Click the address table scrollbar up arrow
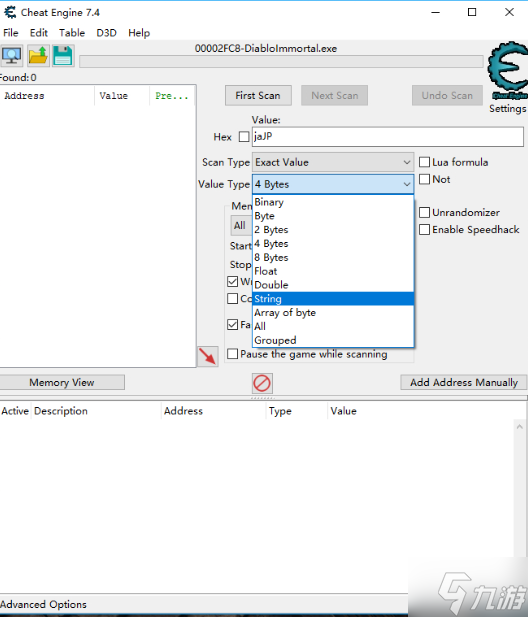 519,427
